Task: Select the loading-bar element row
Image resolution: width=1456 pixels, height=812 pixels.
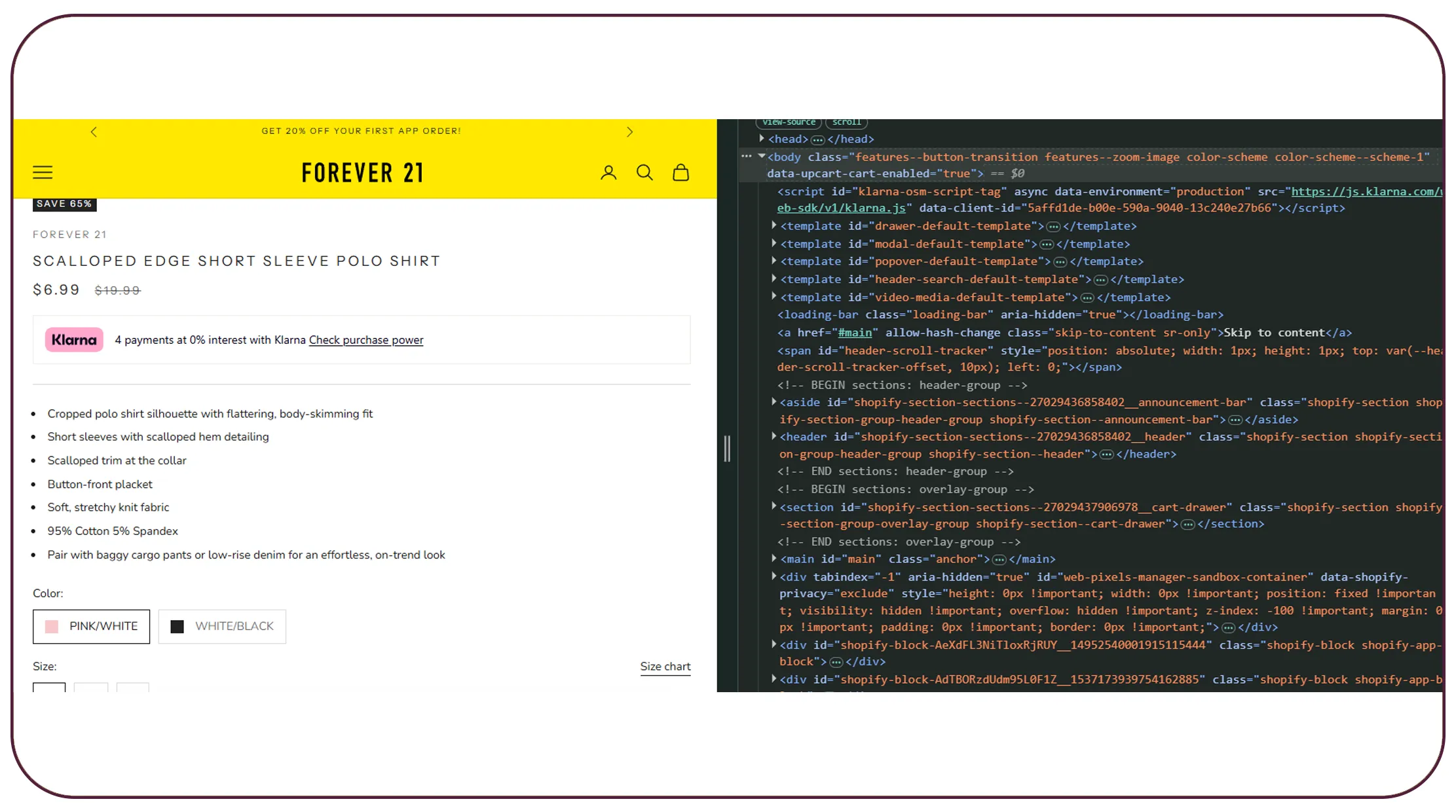Action: pyautogui.click(x=1000, y=315)
